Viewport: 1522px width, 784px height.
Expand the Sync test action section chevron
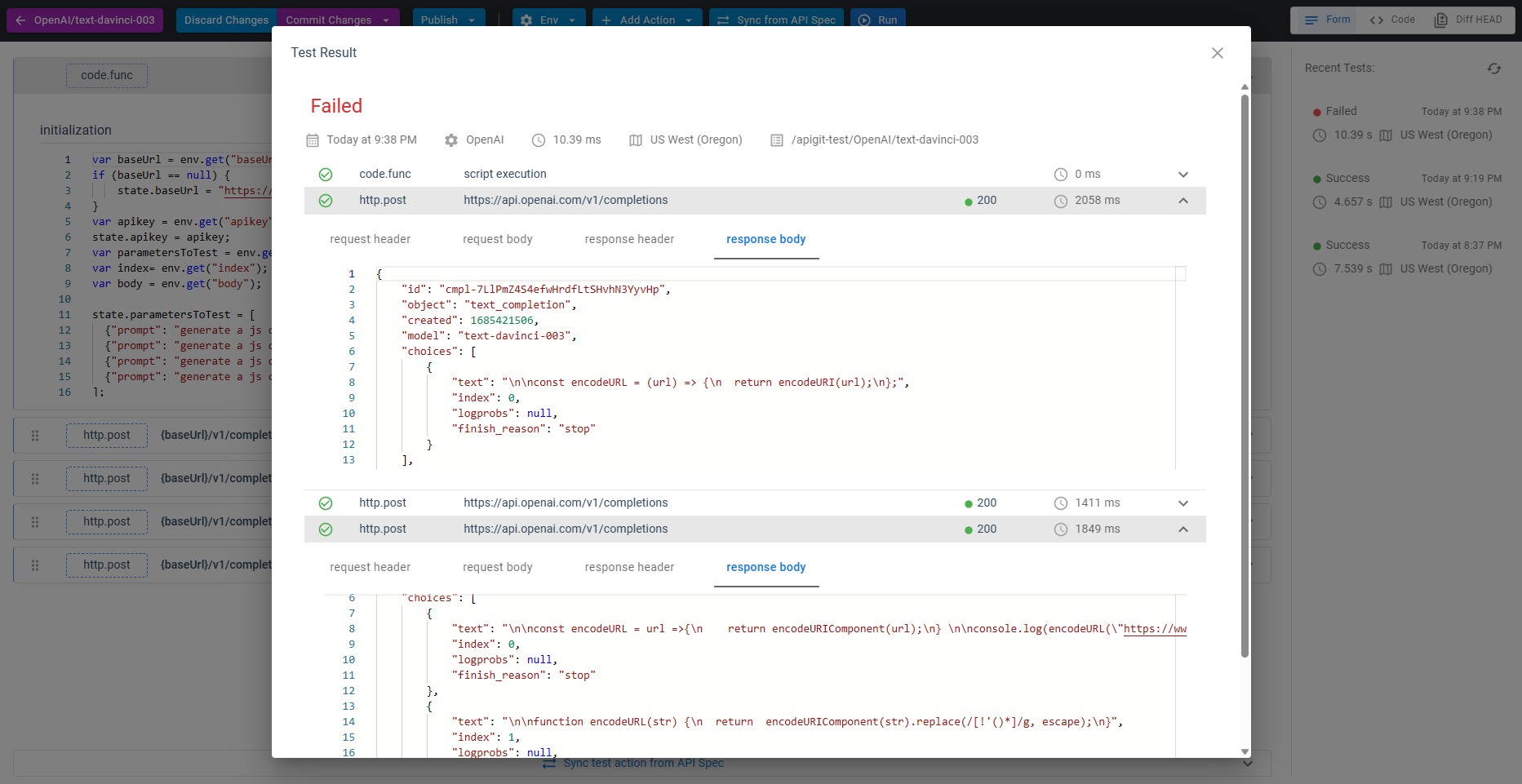(x=1247, y=764)
